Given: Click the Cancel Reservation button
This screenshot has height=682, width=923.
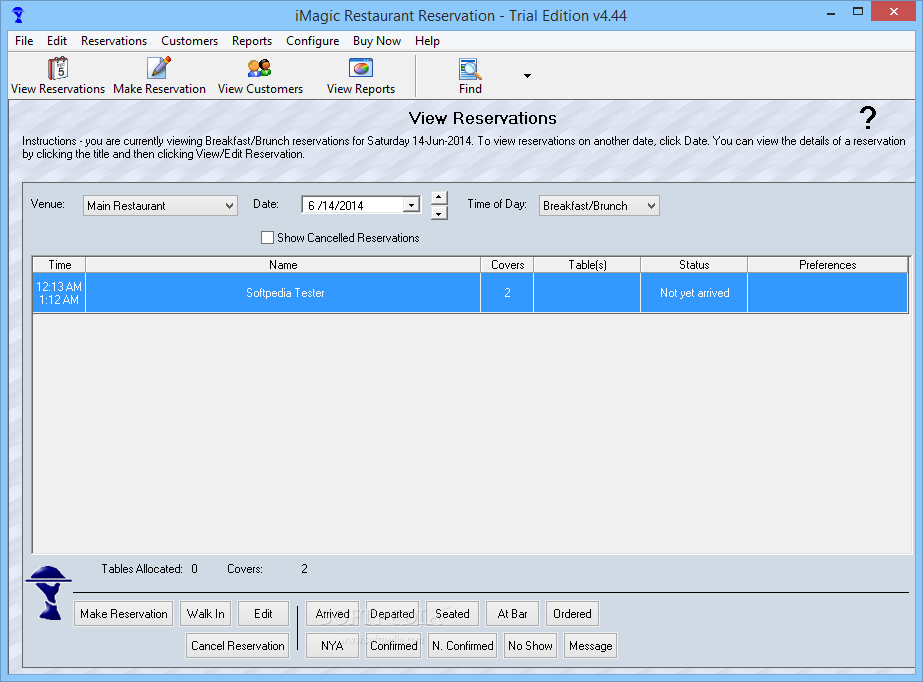Looking at the screenshot, I should pos(237,646).
